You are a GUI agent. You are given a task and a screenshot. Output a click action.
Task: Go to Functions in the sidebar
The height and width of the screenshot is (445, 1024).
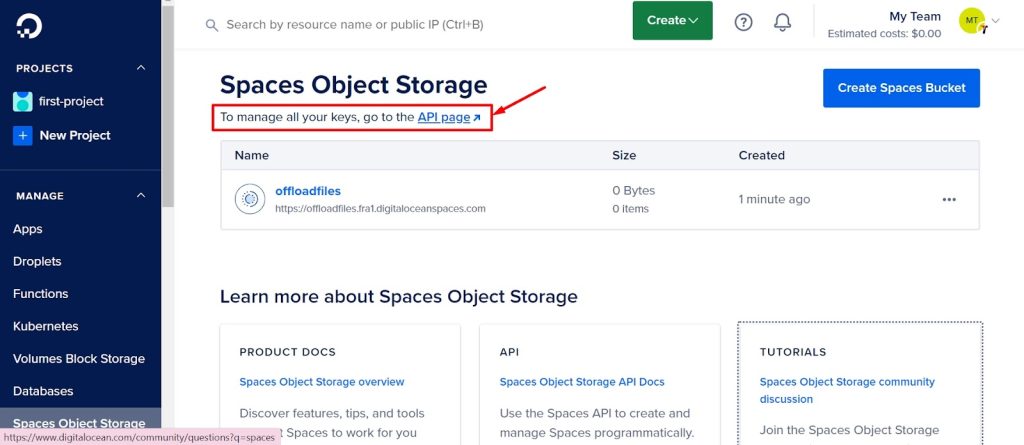40,294
